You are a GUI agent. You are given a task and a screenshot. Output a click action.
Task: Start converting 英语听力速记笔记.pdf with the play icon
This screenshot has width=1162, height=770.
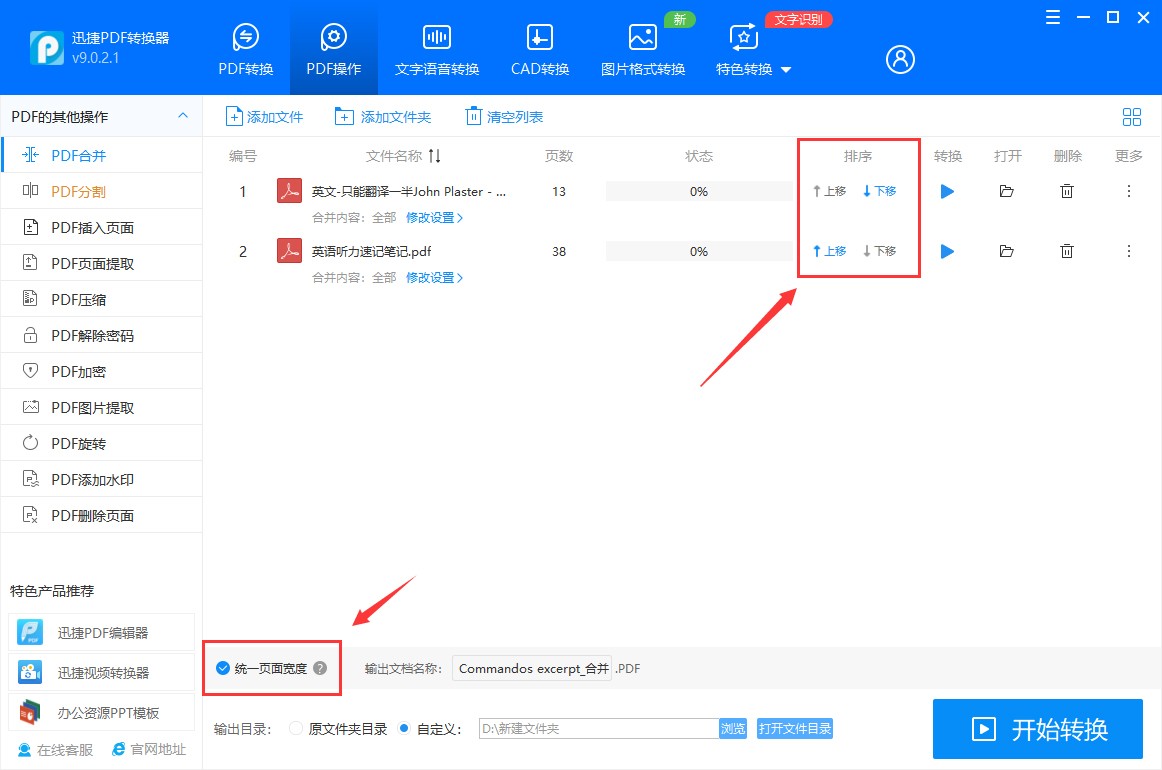946,251
